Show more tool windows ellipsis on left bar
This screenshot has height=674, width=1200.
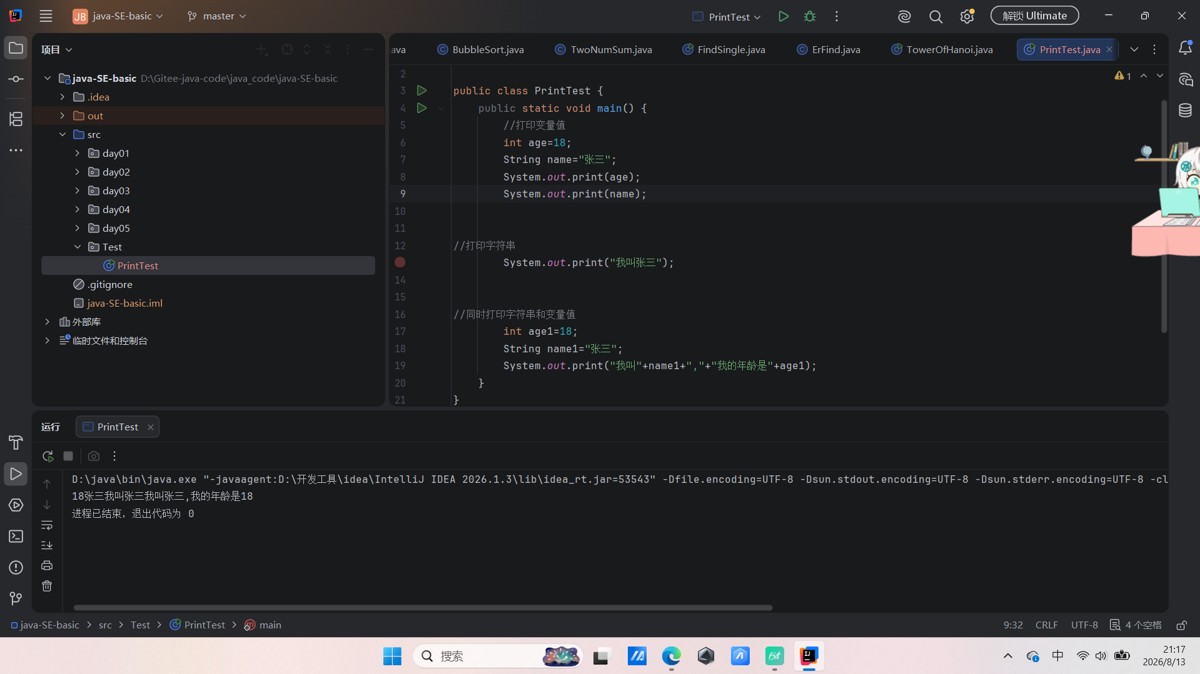coord(16,150)
